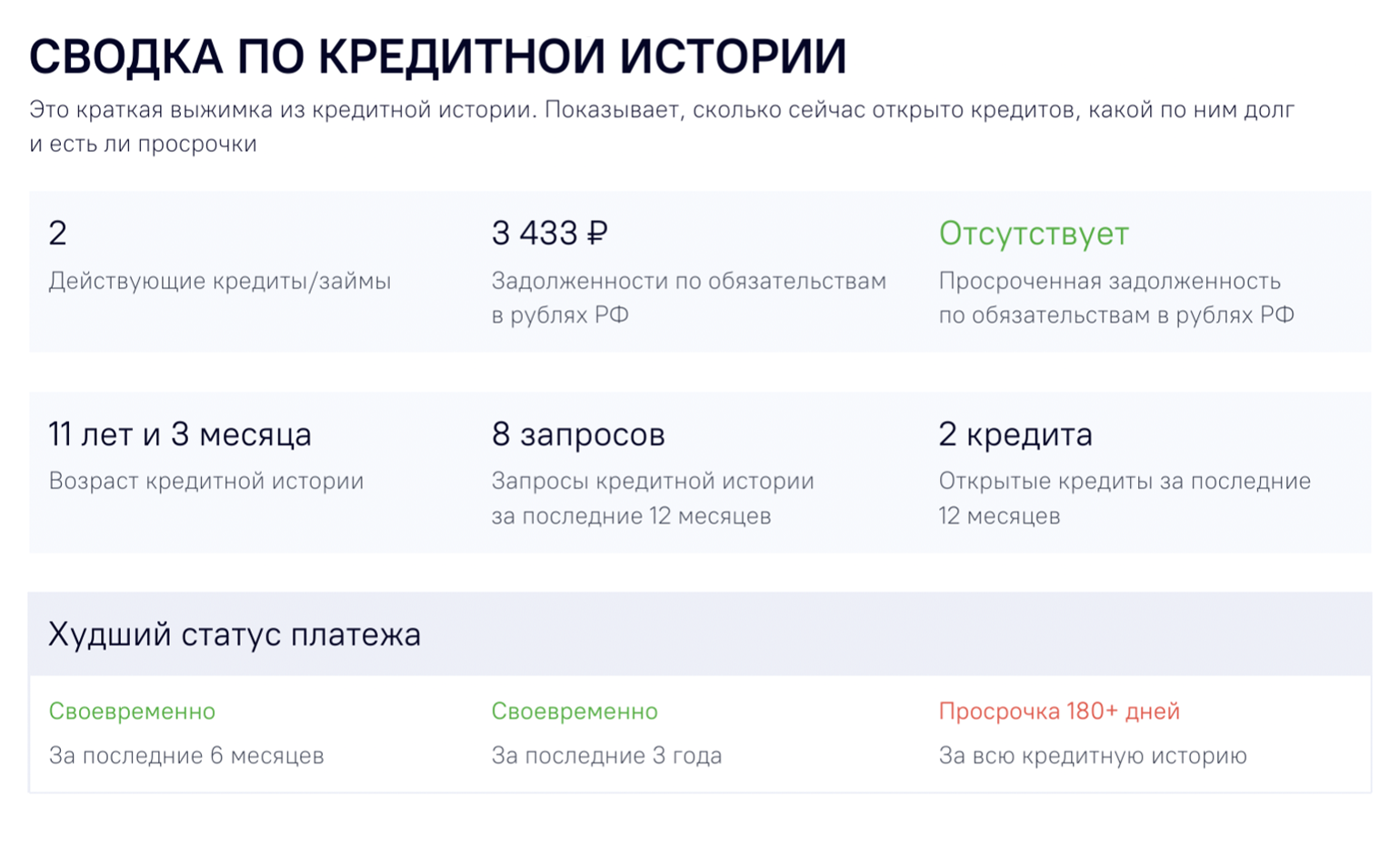
Task: Click the label "Просроченная задолженность по обязательствам"
Action: (1116, 297)
